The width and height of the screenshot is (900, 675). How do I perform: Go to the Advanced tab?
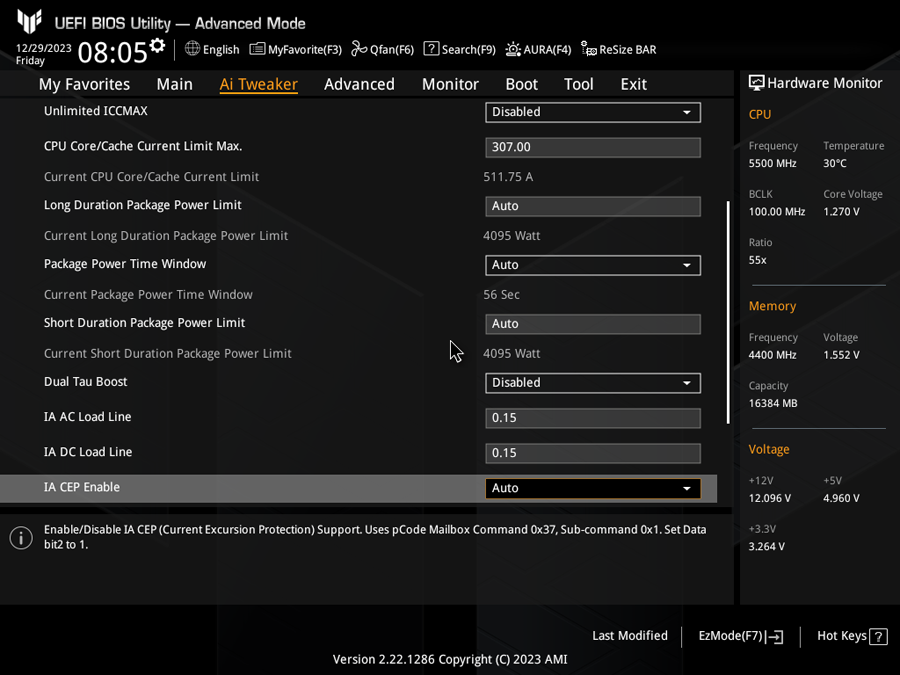pyautogui.click(x=359, y=84)
